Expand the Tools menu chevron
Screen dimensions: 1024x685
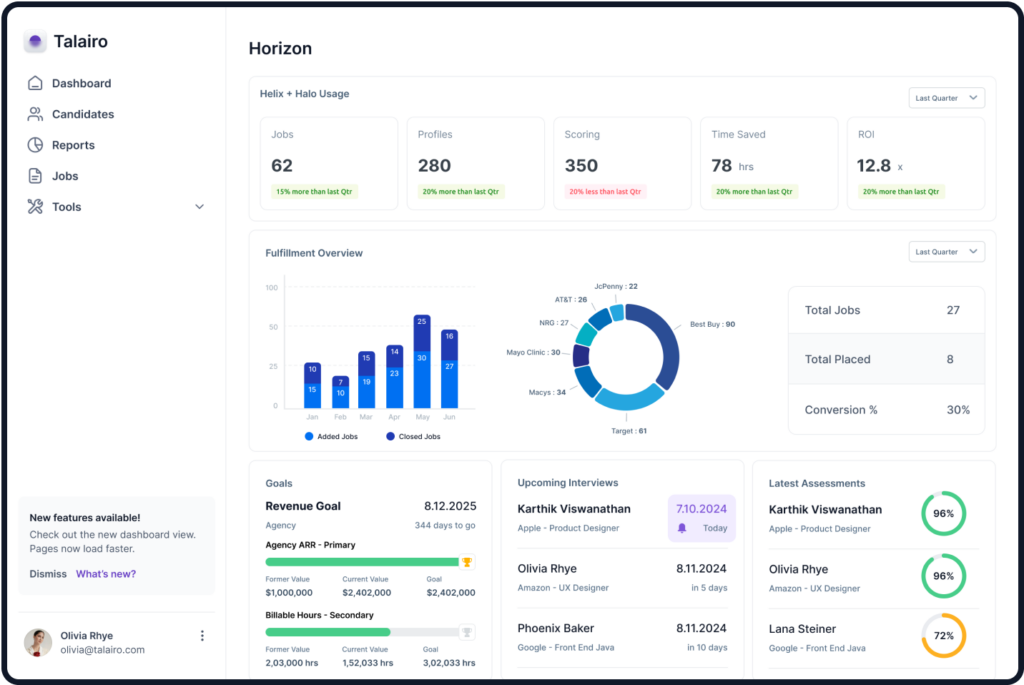coord(199,207)
